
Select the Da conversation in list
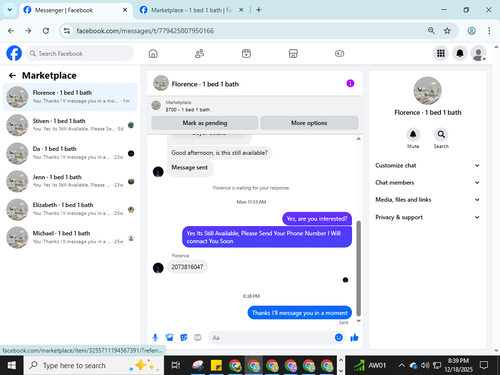coord(70,153)
